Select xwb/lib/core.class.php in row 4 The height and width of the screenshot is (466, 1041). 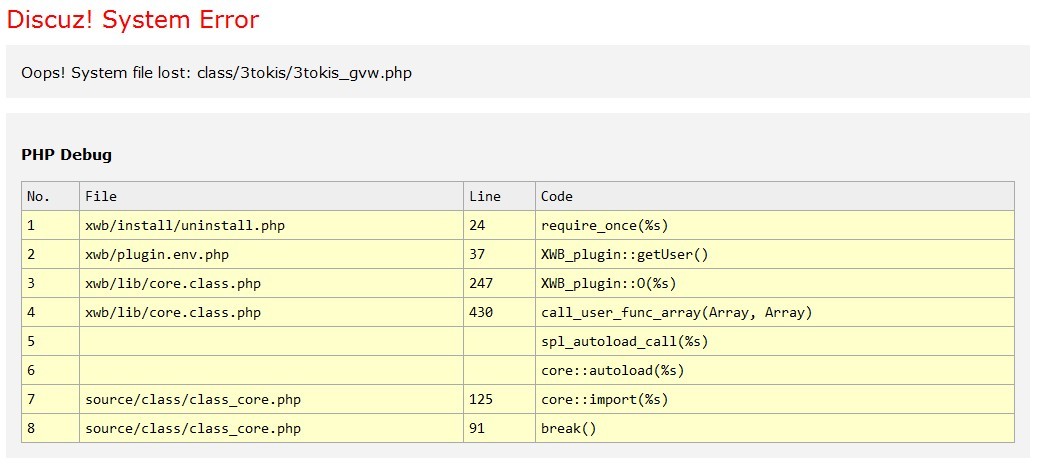pos(272,312)
